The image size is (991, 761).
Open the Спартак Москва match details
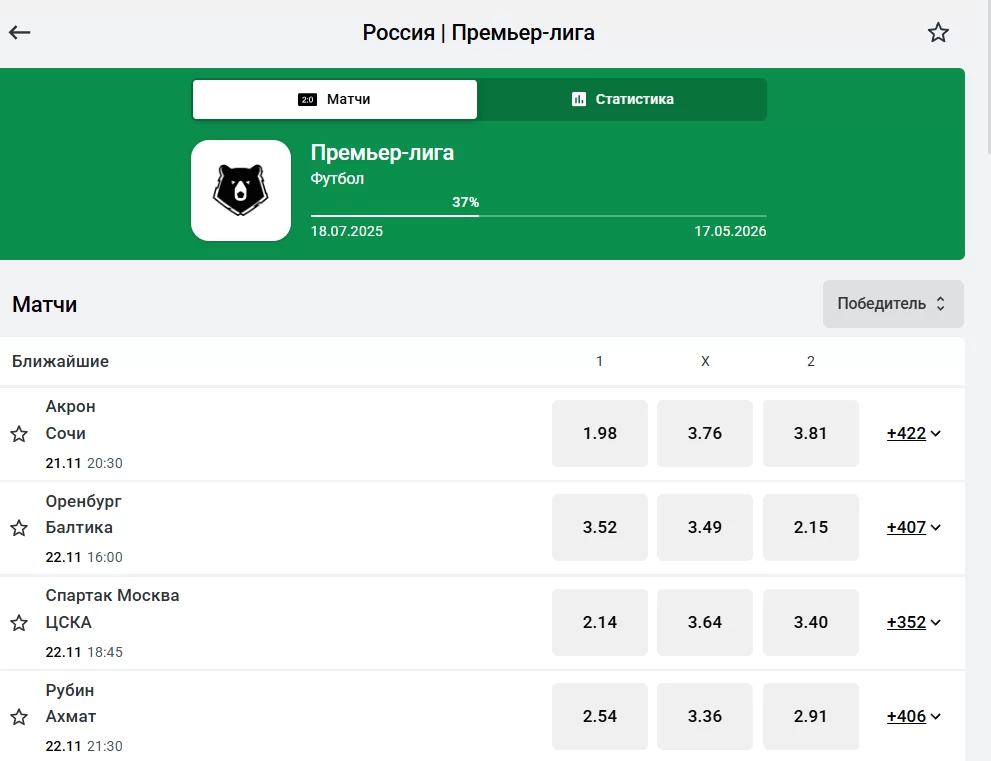point(113,596)
